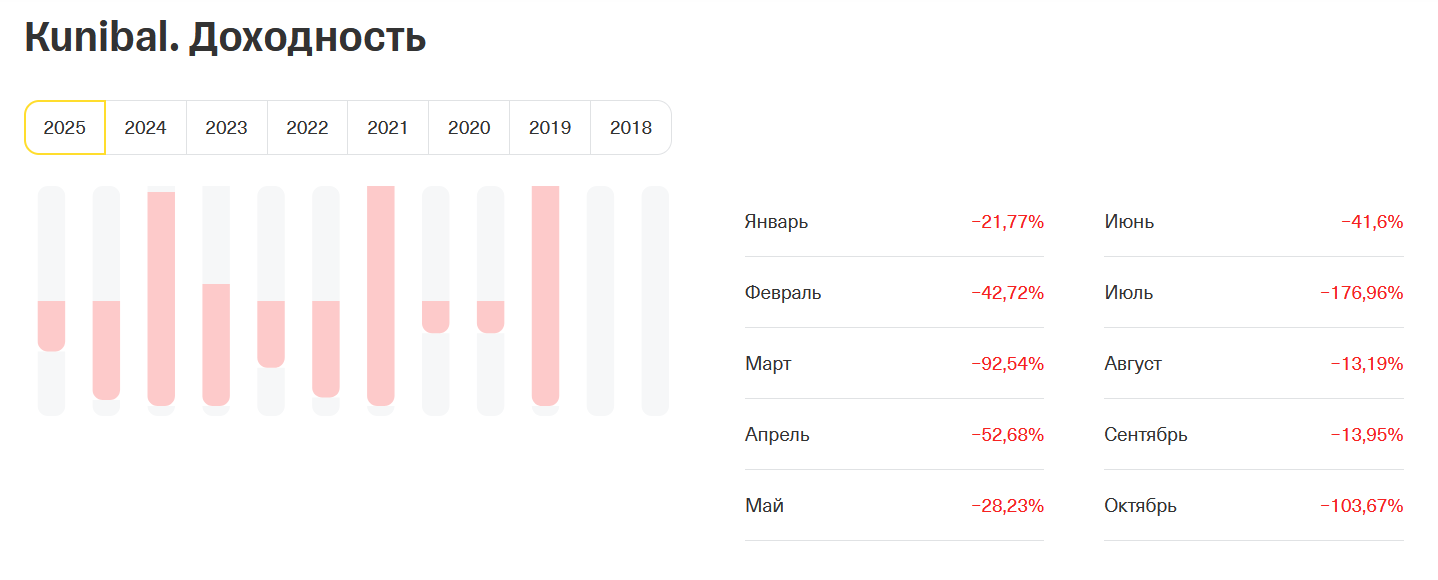Image resolution: width=1438 pixels, height=580 pixels.
Task: Click the empty twelfth (December) bar
Action: [x=655, y=300]
